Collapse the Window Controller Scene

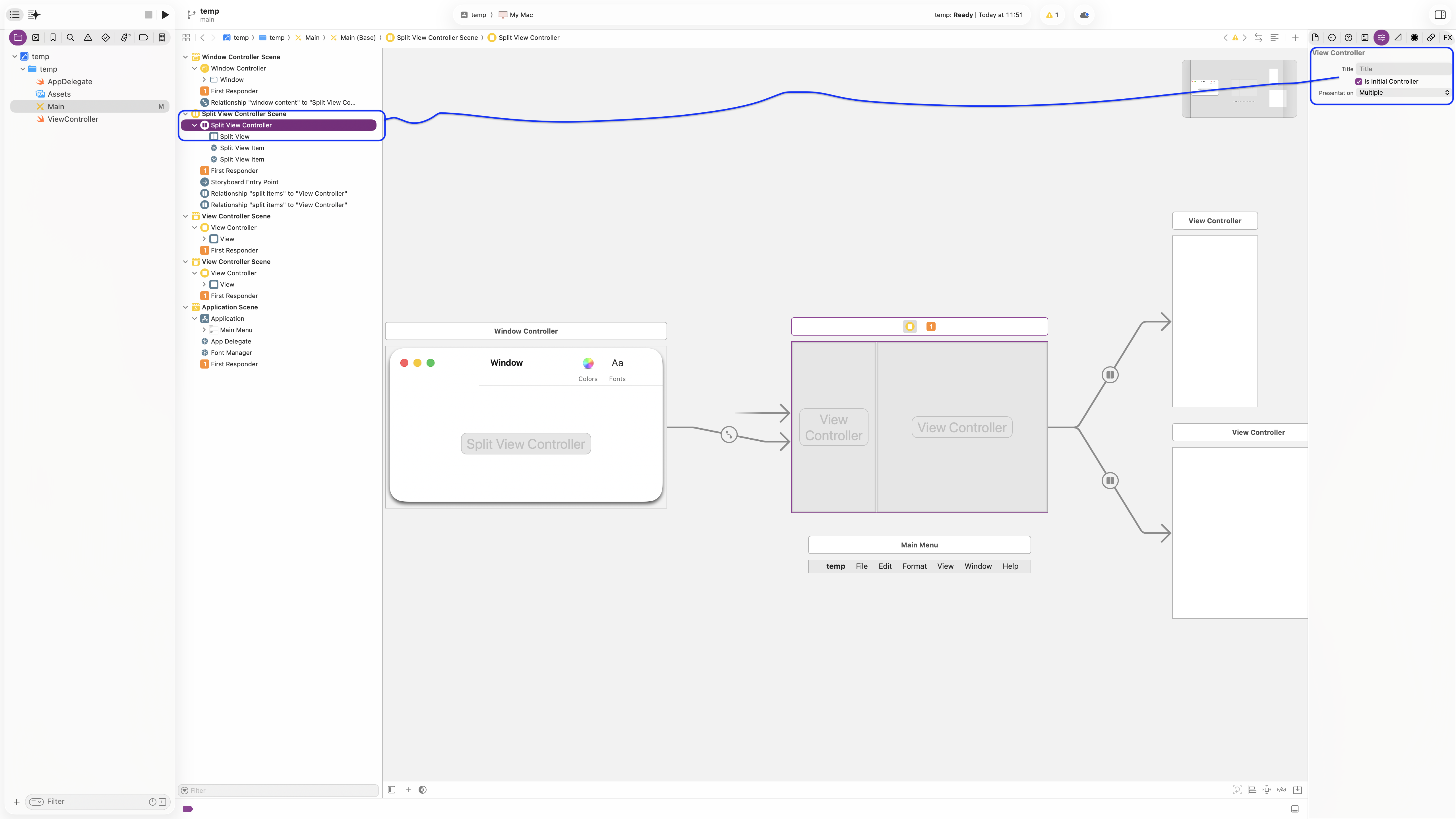pos(185,57)
